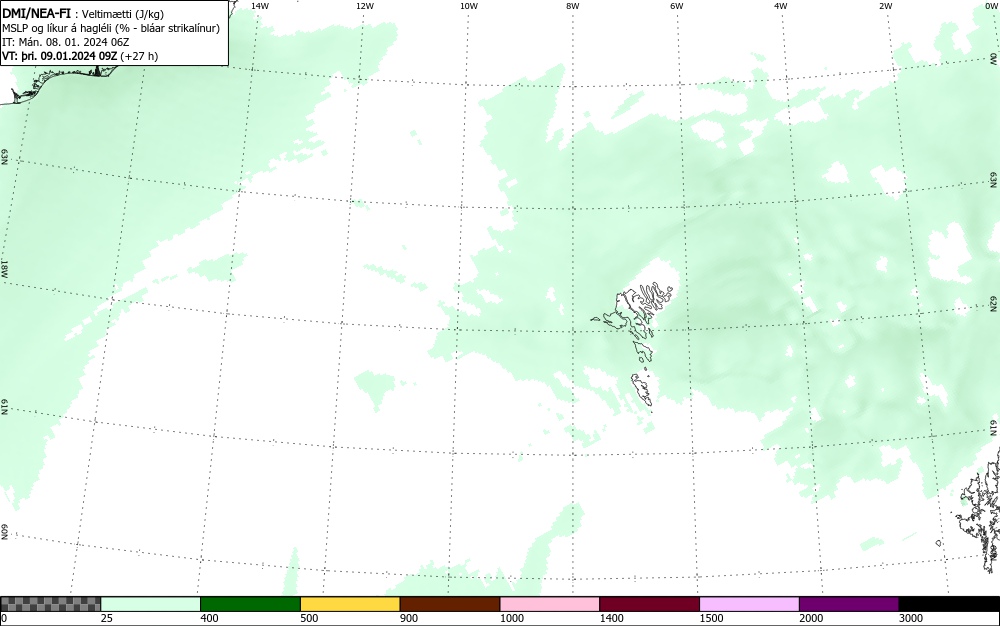The height and width of the screenshot is (626, 1000).
Task: Click the '1400' legend value
Action: [612, 618]
